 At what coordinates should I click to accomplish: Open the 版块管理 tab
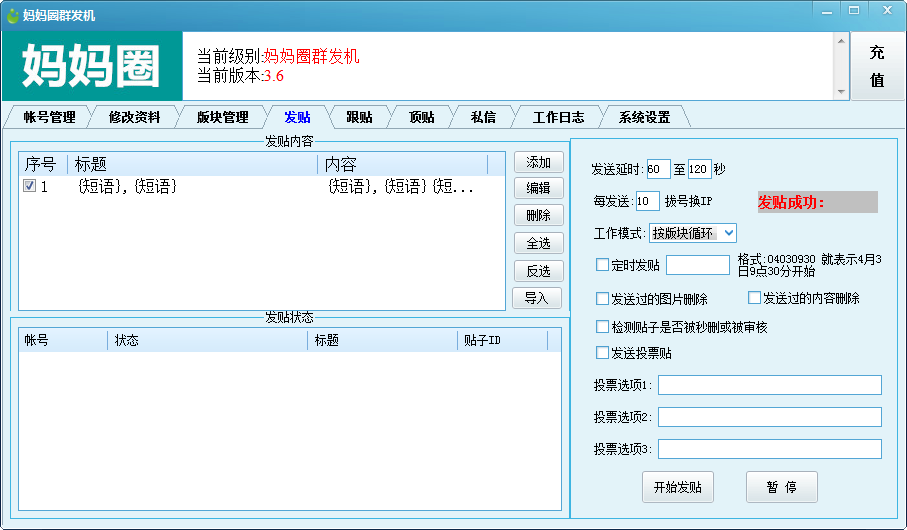pos(222,117)
